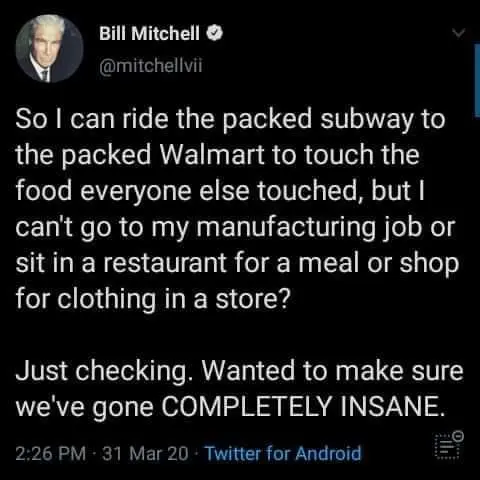Click the 31 Mar 20 date
The height and width of the screenshot is (480, 480).
click(x=145, y=453)
